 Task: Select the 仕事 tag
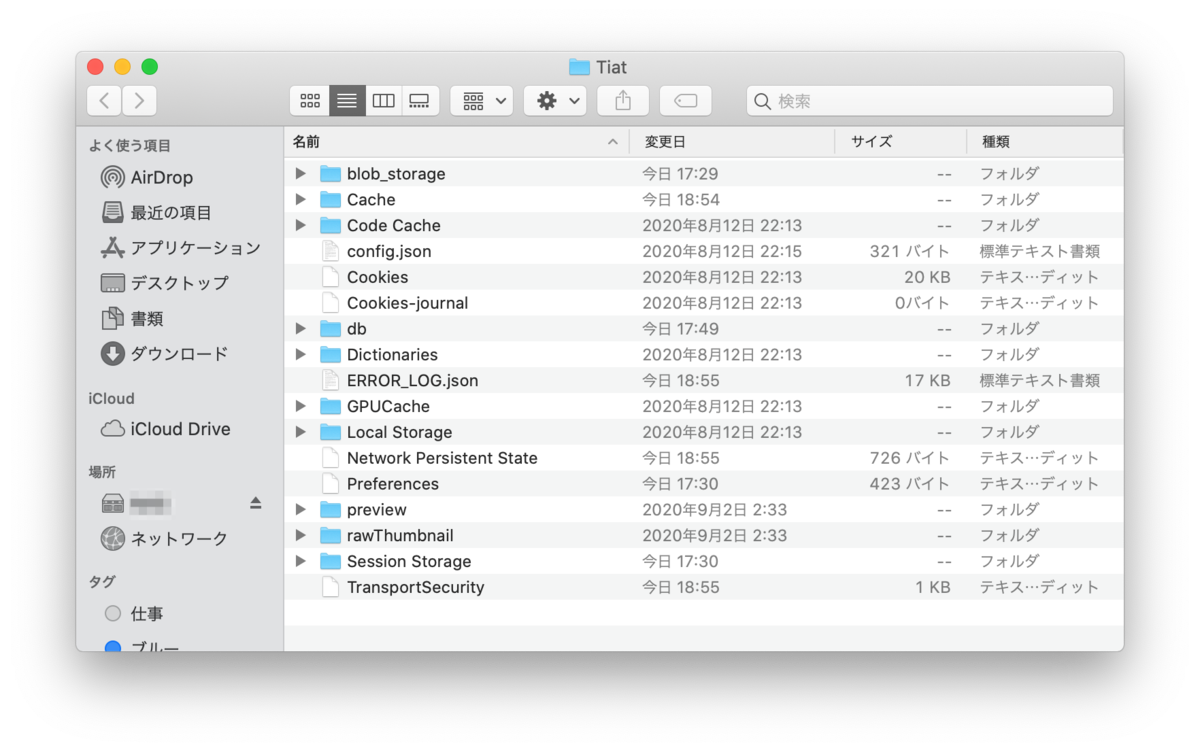134,614
